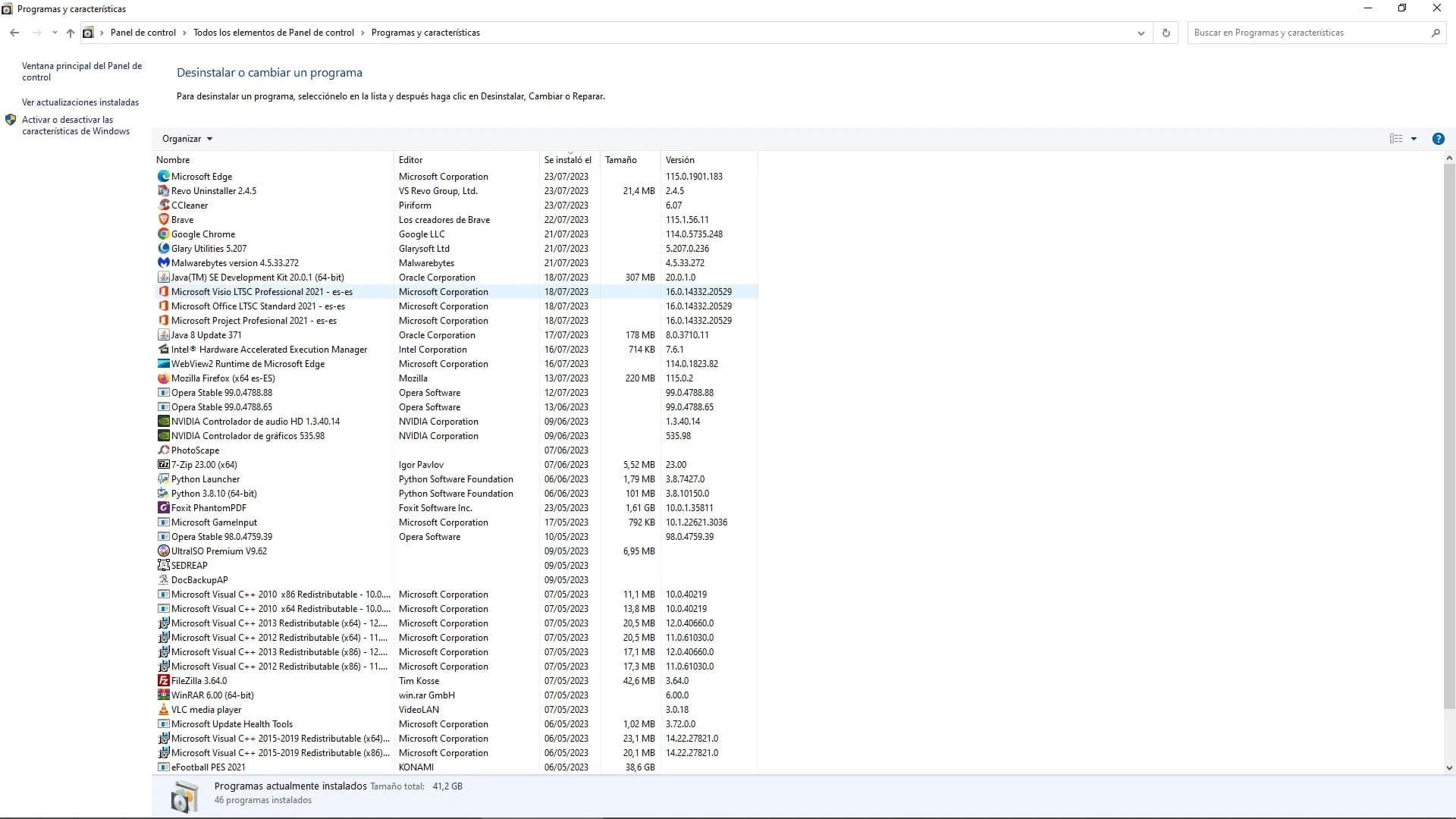Click the Brave browser icon
The height and width of the screenshot is (819, 1456).
point(163,219)
